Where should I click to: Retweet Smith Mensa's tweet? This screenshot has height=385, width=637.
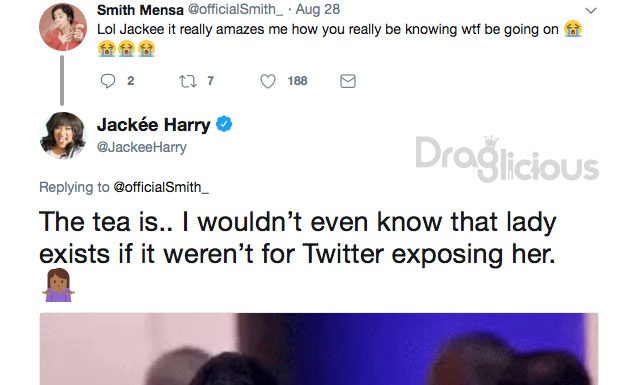pyautogui.click(x=188, y=81)
